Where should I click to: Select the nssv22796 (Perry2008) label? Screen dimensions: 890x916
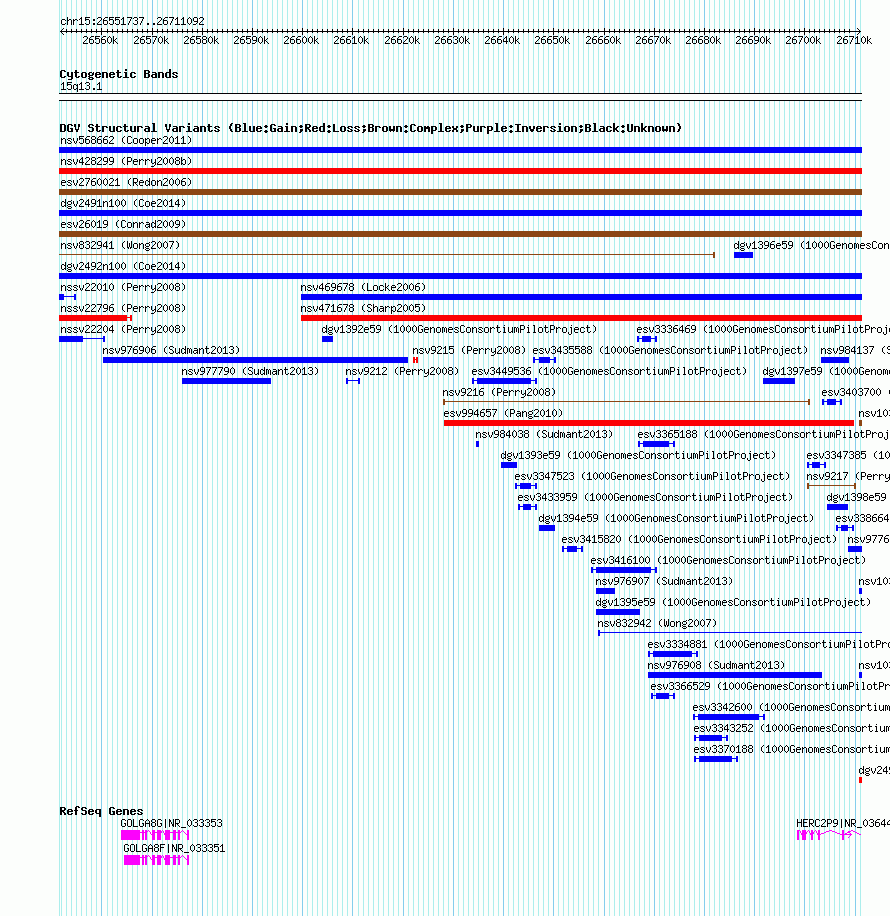pos(123,308)
